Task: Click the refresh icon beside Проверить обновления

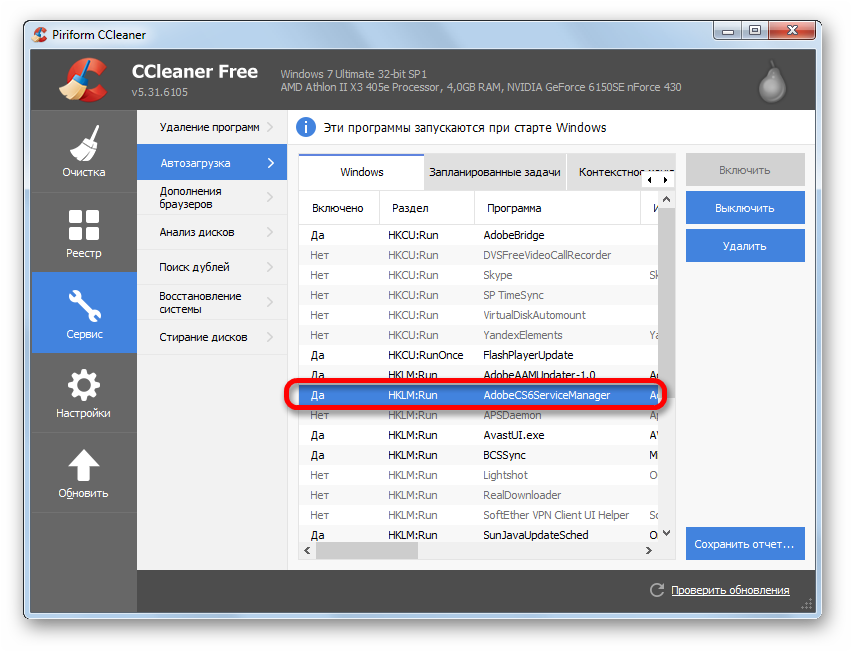Action: click(657, 590)
